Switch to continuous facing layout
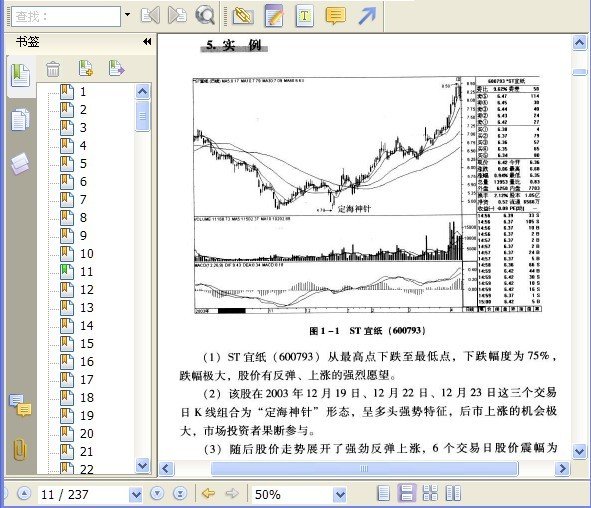The image size is (591, 508). click(x=430, y=493)
